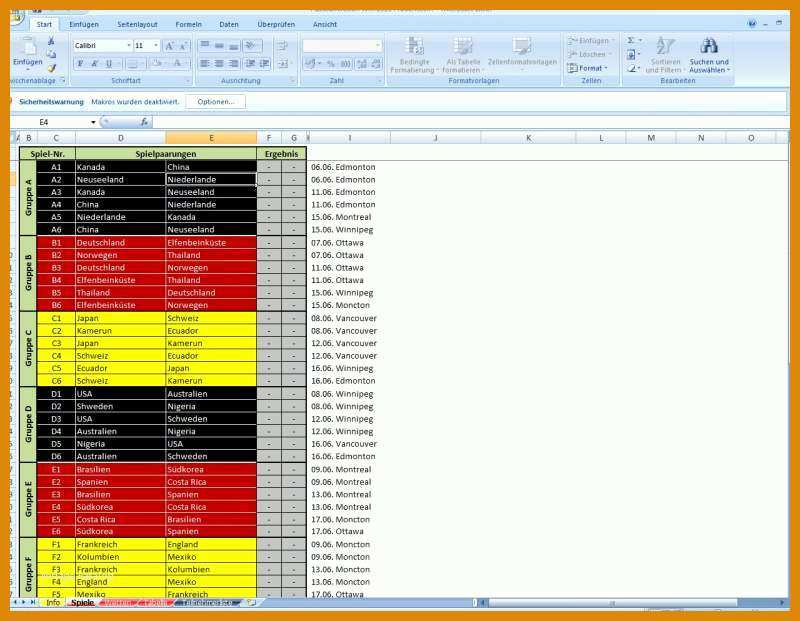Click the decrease font size icon
This screenshot has height=621, width=800.
(184, 46)
